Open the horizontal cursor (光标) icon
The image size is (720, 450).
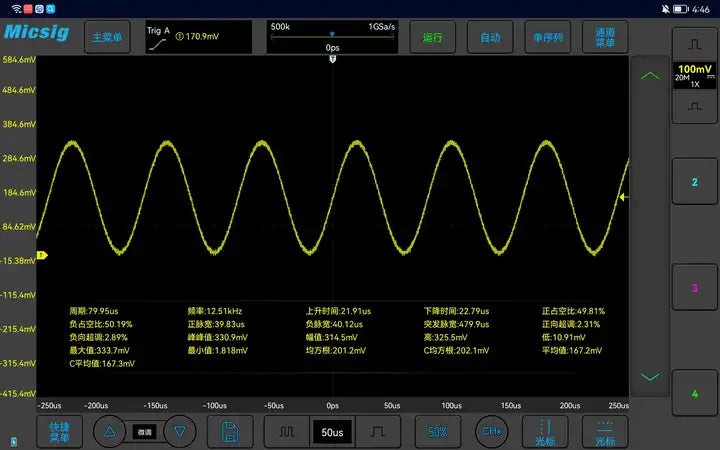(x=605, y=432)
